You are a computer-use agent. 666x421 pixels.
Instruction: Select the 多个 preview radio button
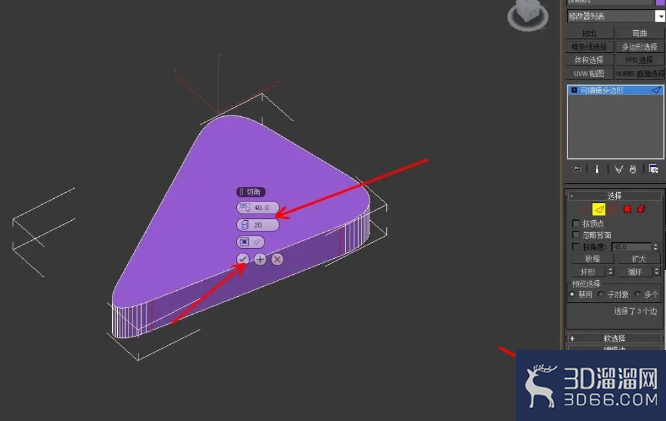pos(638,294)
